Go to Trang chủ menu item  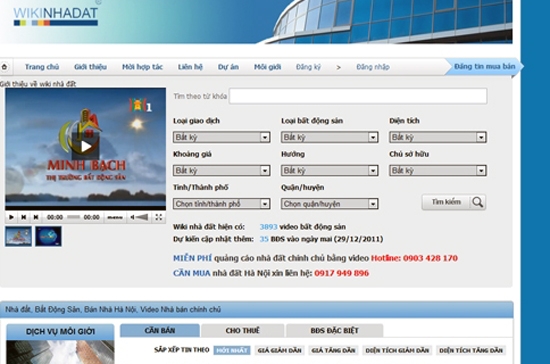tap(42, 67)
